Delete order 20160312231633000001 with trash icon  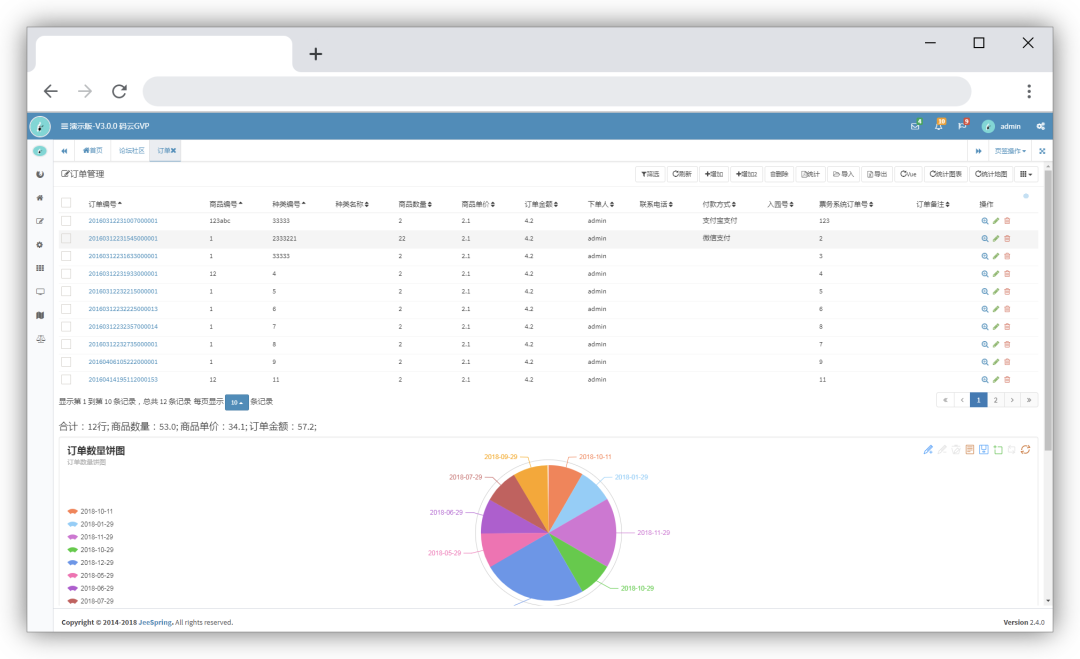[x=1007, y=256]
